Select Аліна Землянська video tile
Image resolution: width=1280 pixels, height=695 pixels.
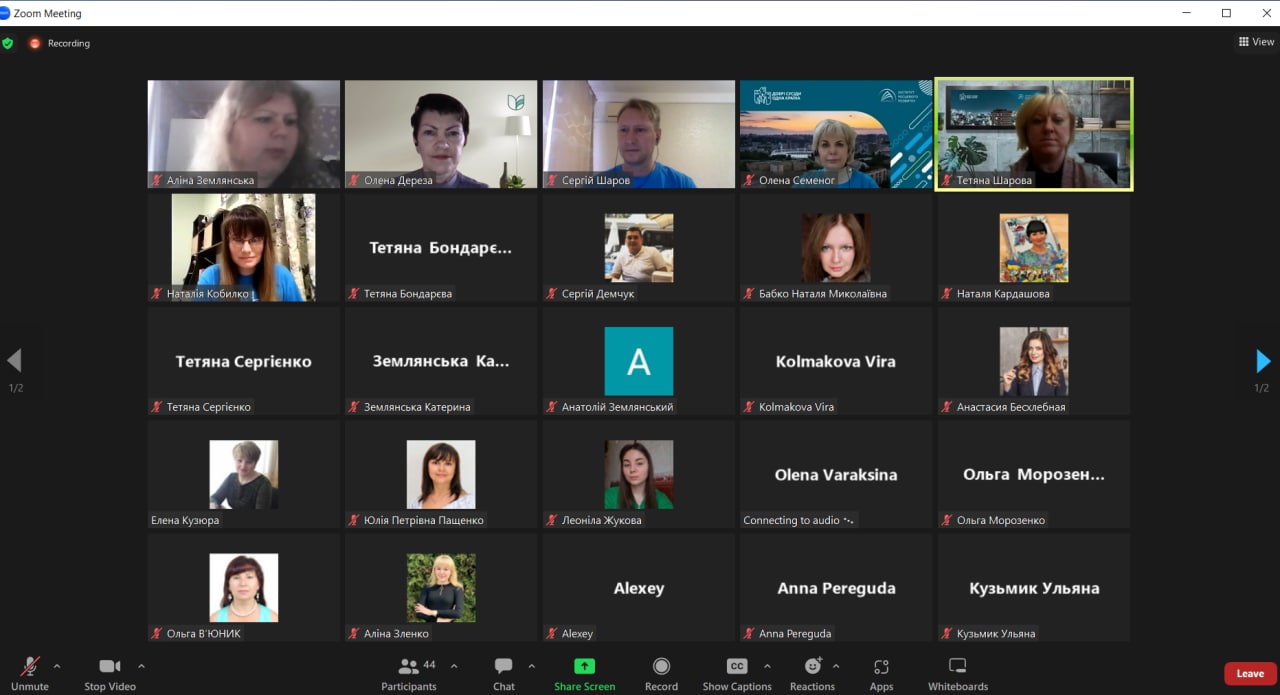pos(244,134)
